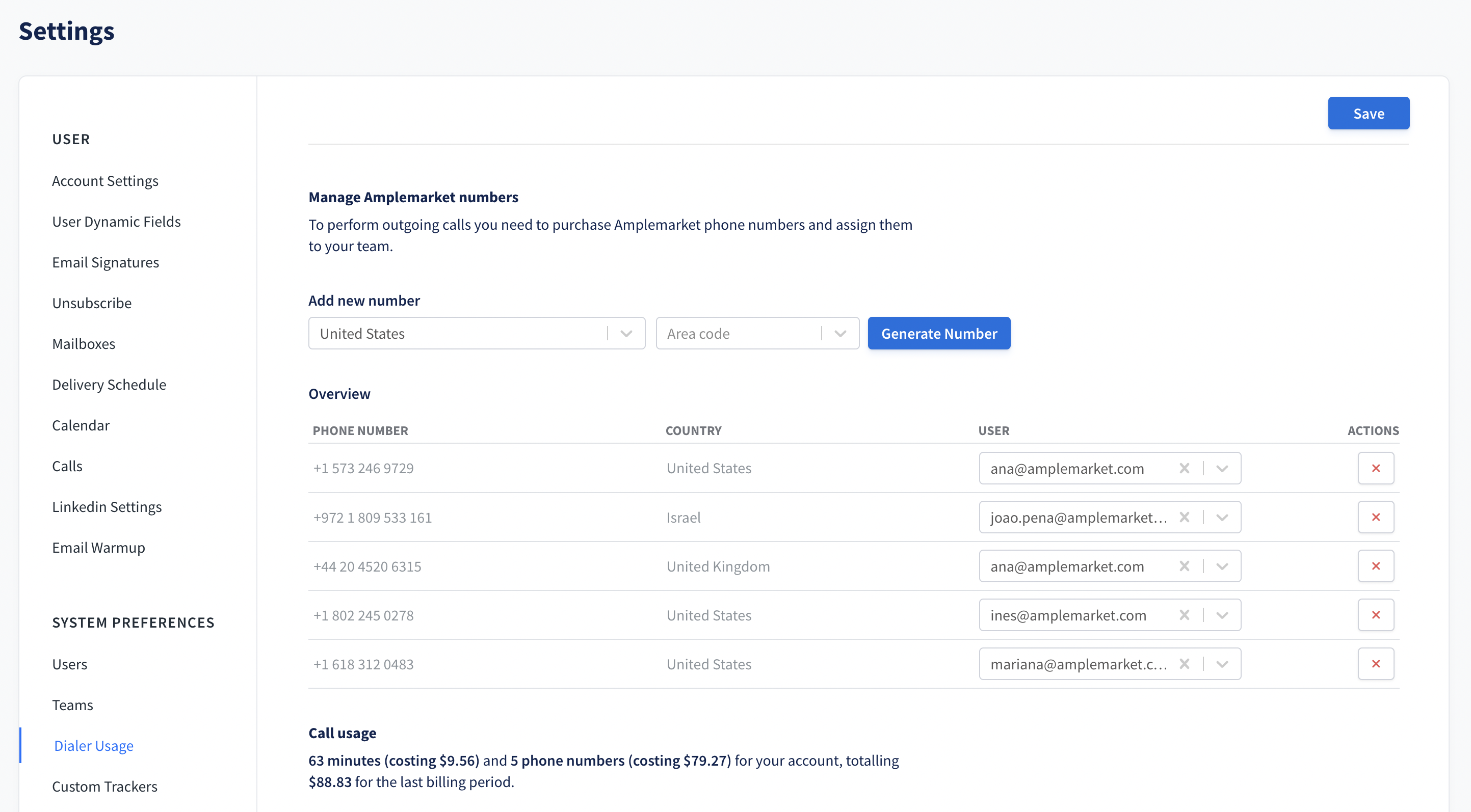
Task: Expand user dropdown for +1 802 245 0278
Action: click(1222, 616)
